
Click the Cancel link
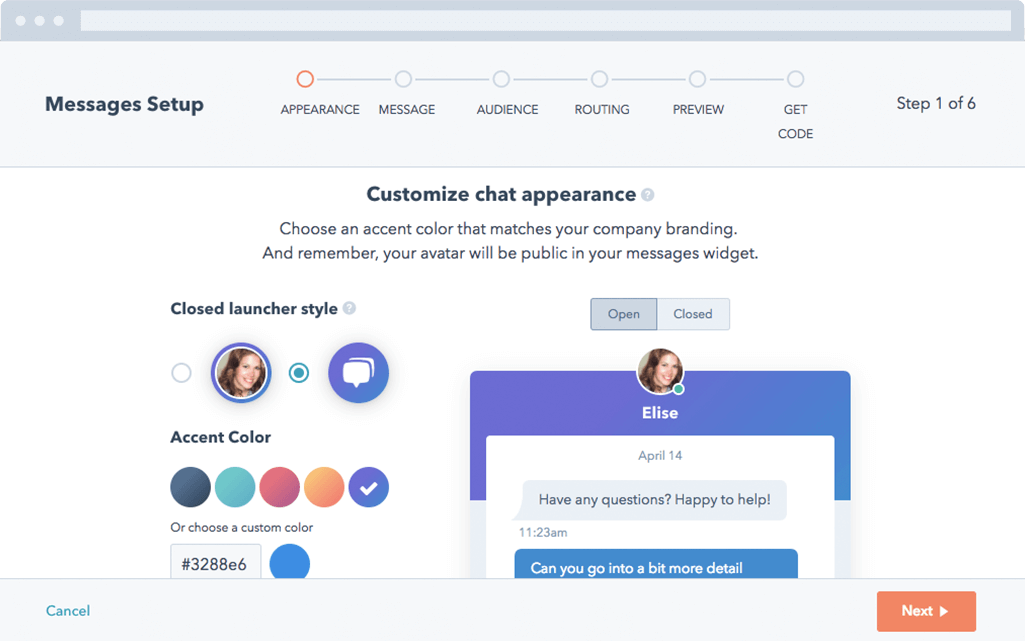point(68,610)
